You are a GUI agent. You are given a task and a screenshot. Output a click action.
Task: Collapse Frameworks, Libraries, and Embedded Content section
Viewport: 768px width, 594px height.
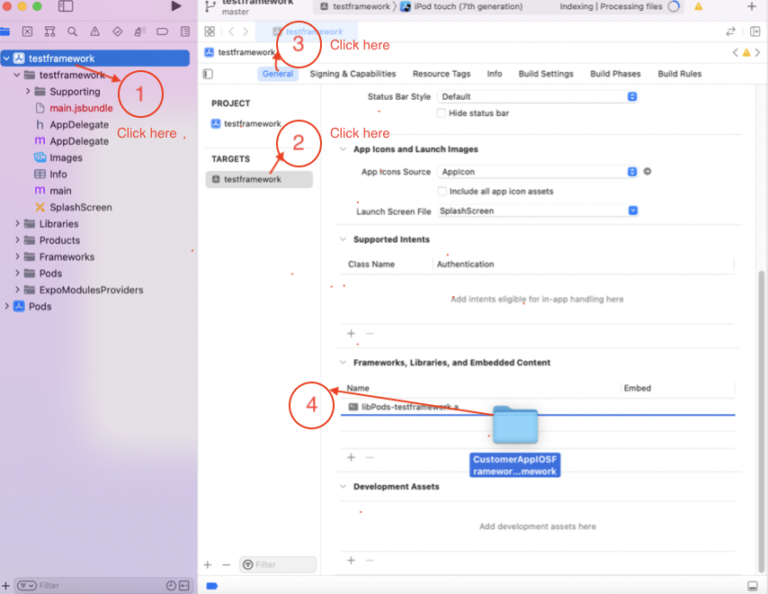tap(343, 362)
